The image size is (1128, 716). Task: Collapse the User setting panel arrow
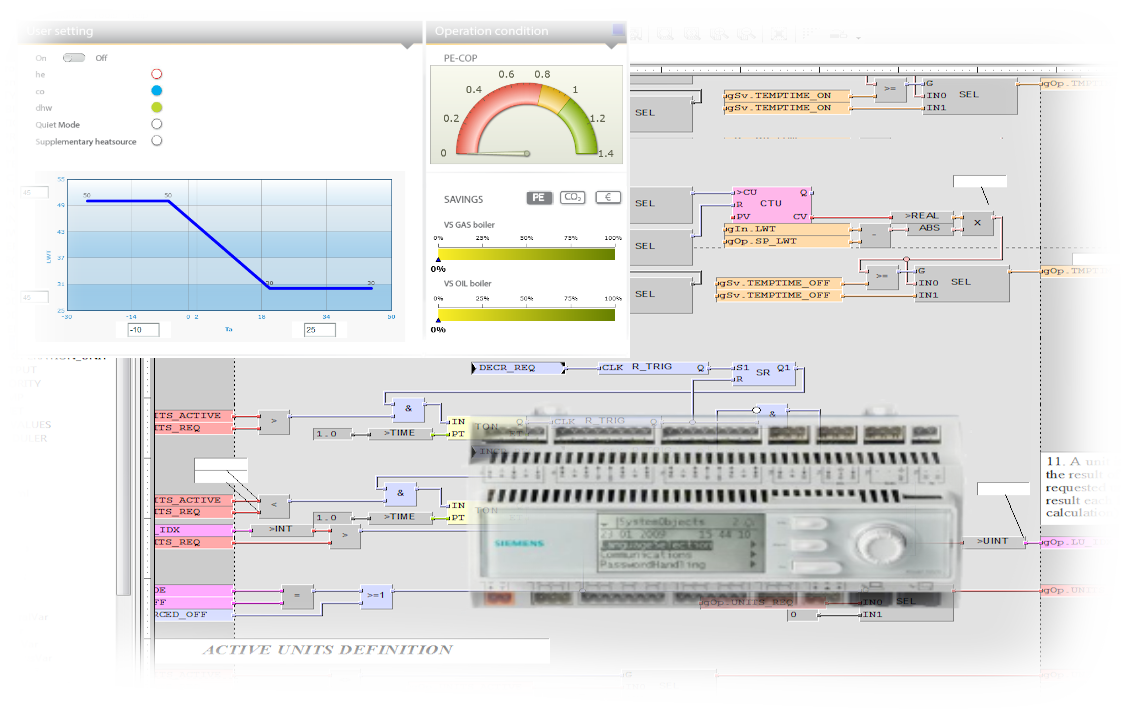408,45
